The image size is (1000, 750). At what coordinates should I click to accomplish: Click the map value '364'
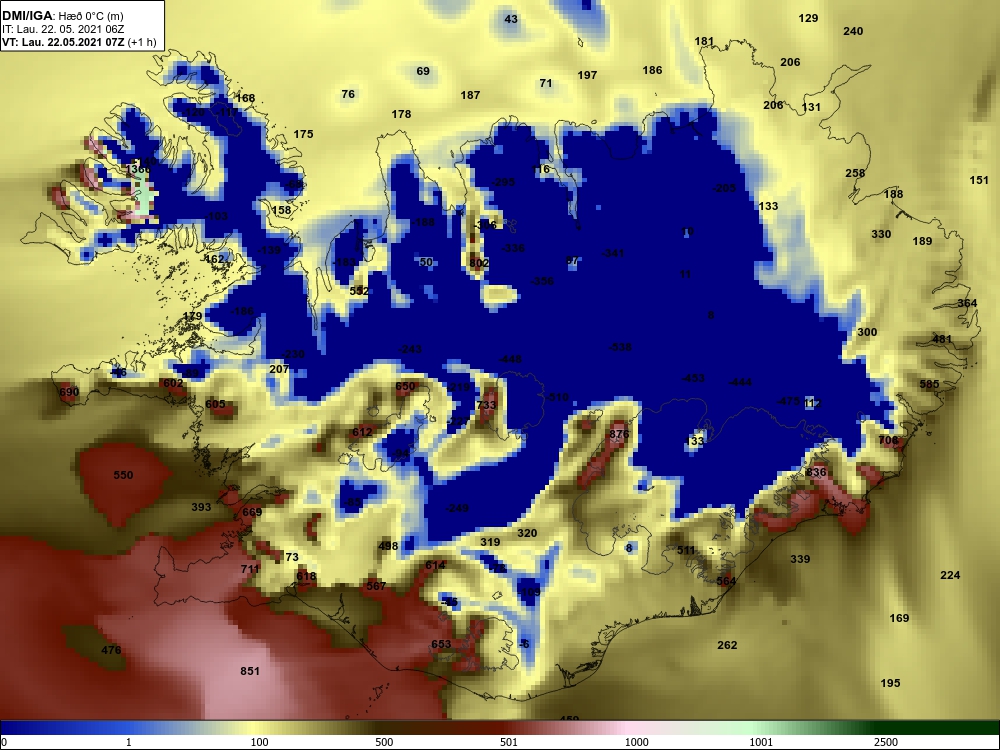click(x=967, y=303)
